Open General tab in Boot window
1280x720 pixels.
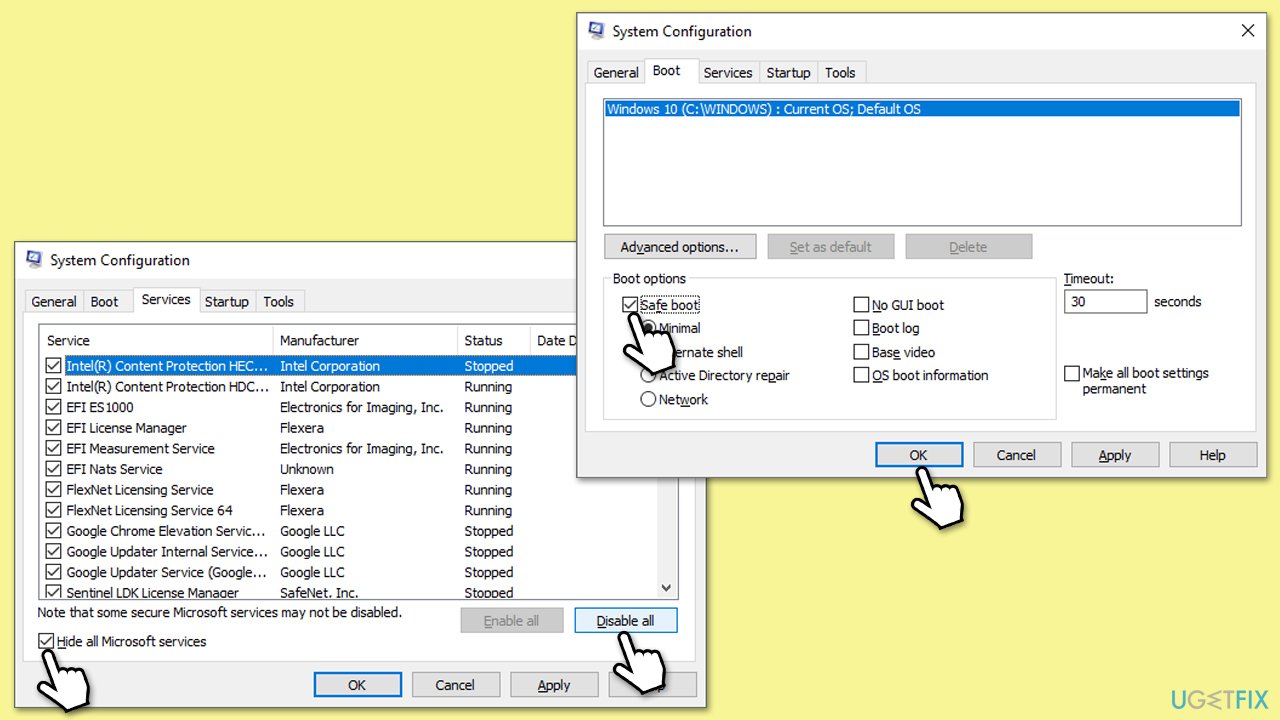[616, 73]
